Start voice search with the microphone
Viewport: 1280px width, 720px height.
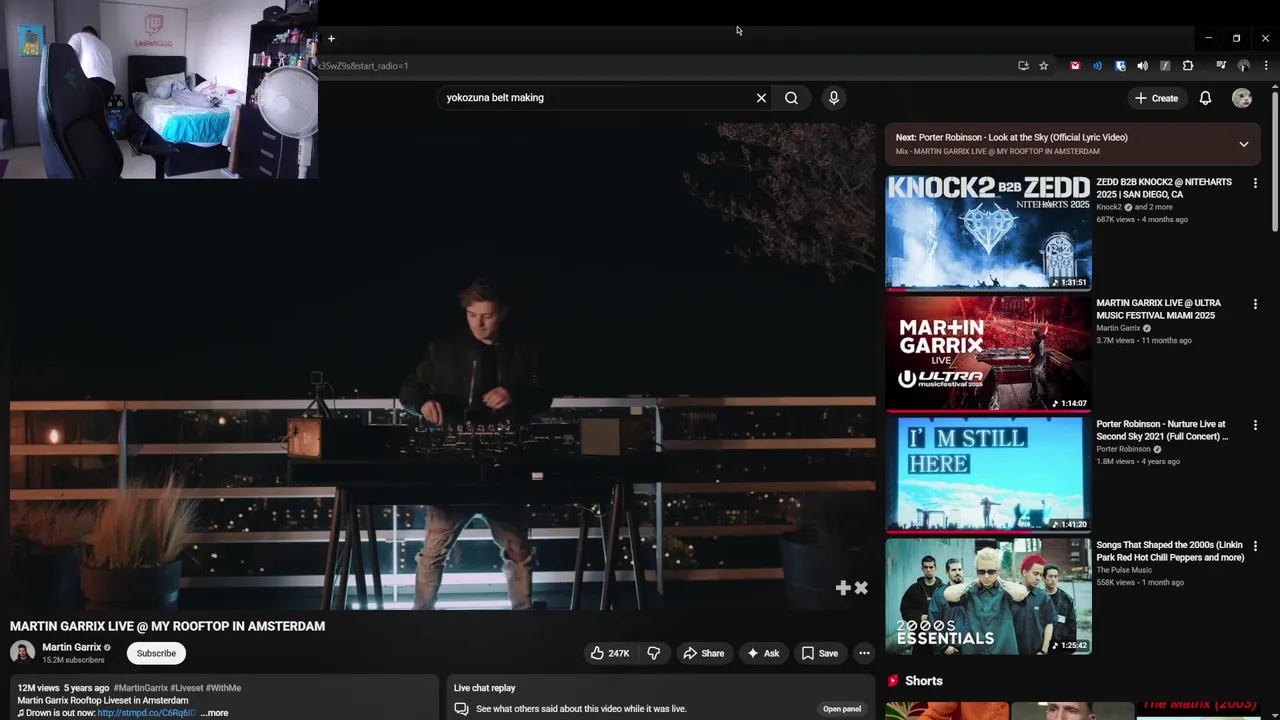click(x=834, y=98)
